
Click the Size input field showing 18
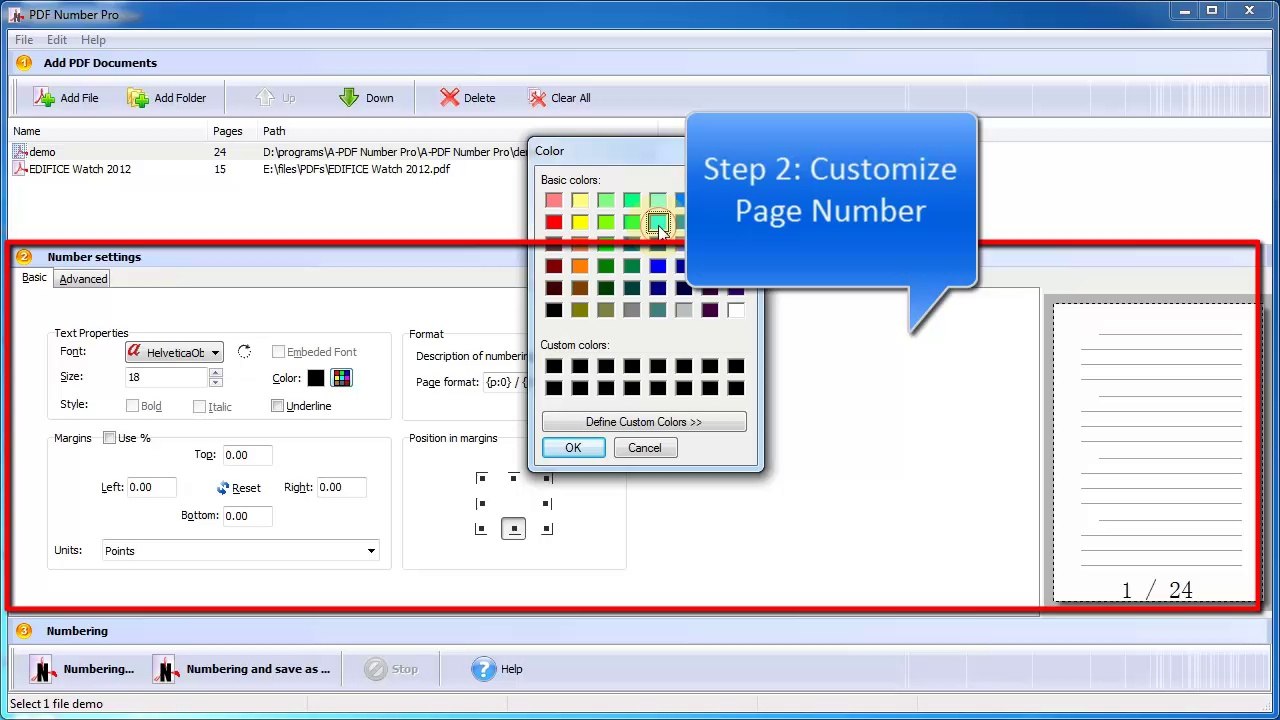click(x=166, y=377)
